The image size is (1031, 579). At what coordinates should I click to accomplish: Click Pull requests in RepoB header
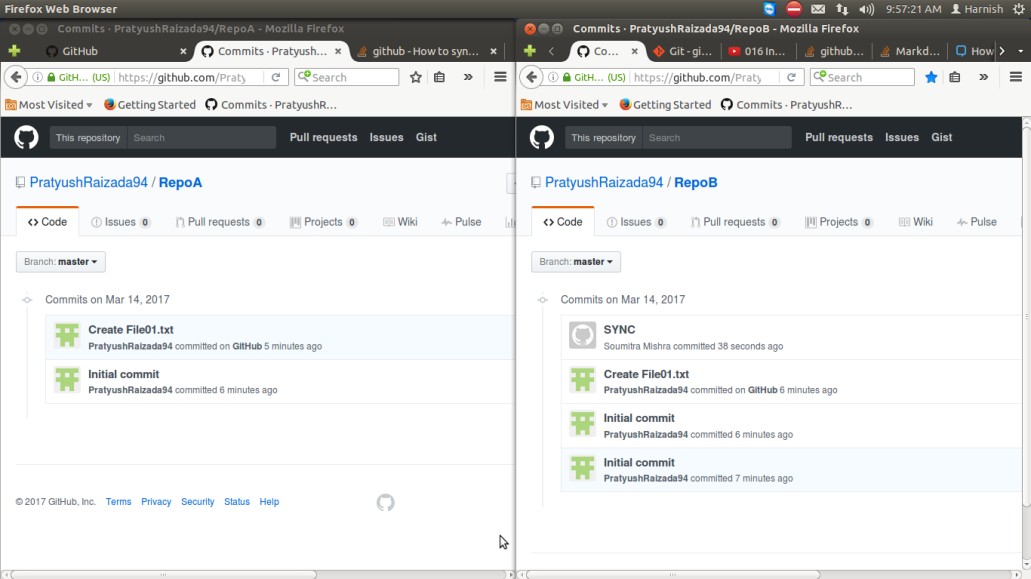tap(839, 137)
